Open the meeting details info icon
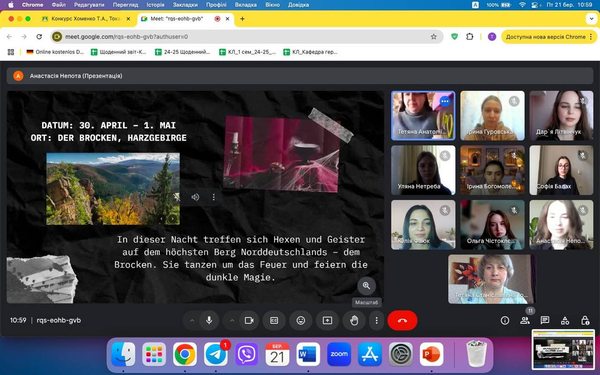The image size is (600, 375). coord(505,320)
